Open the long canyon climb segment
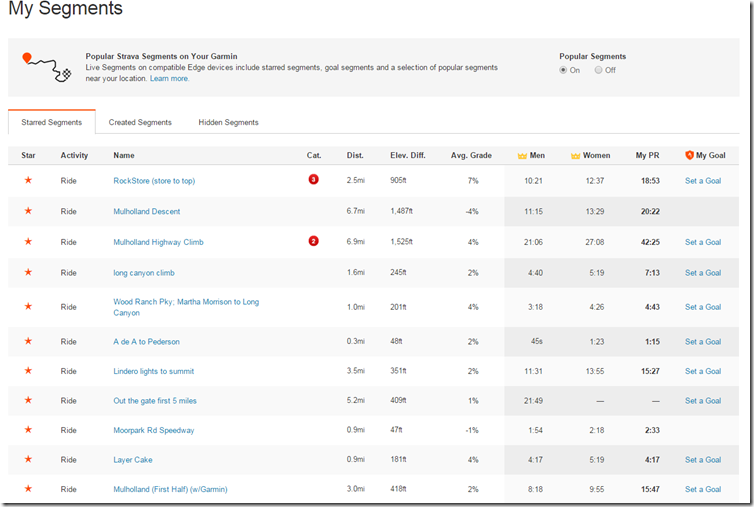 [144, 273]
